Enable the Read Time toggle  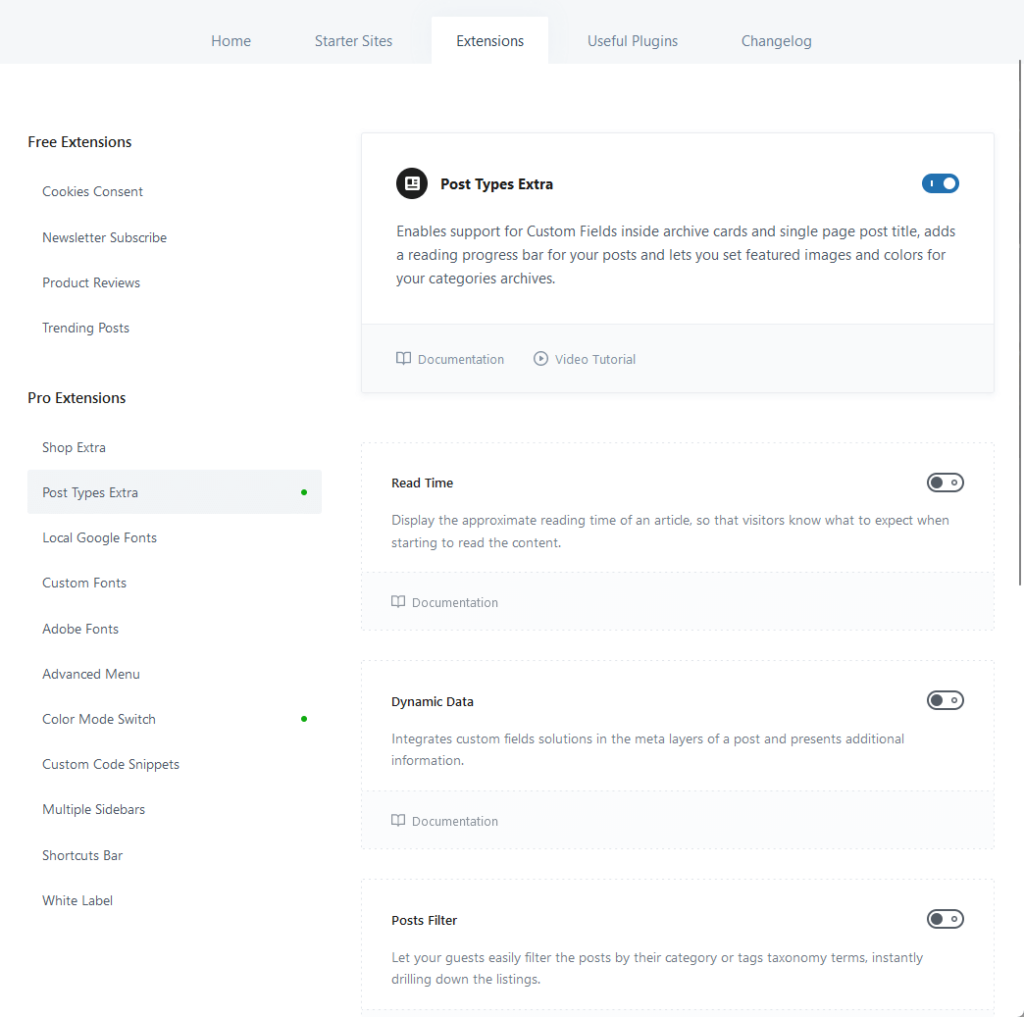[944, 483]
